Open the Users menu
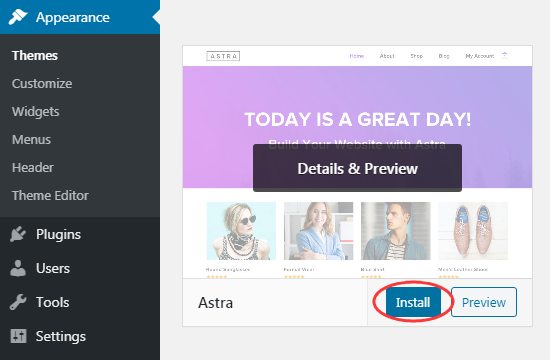This screenshot has width=550, height=360. (x=80, y=268)
